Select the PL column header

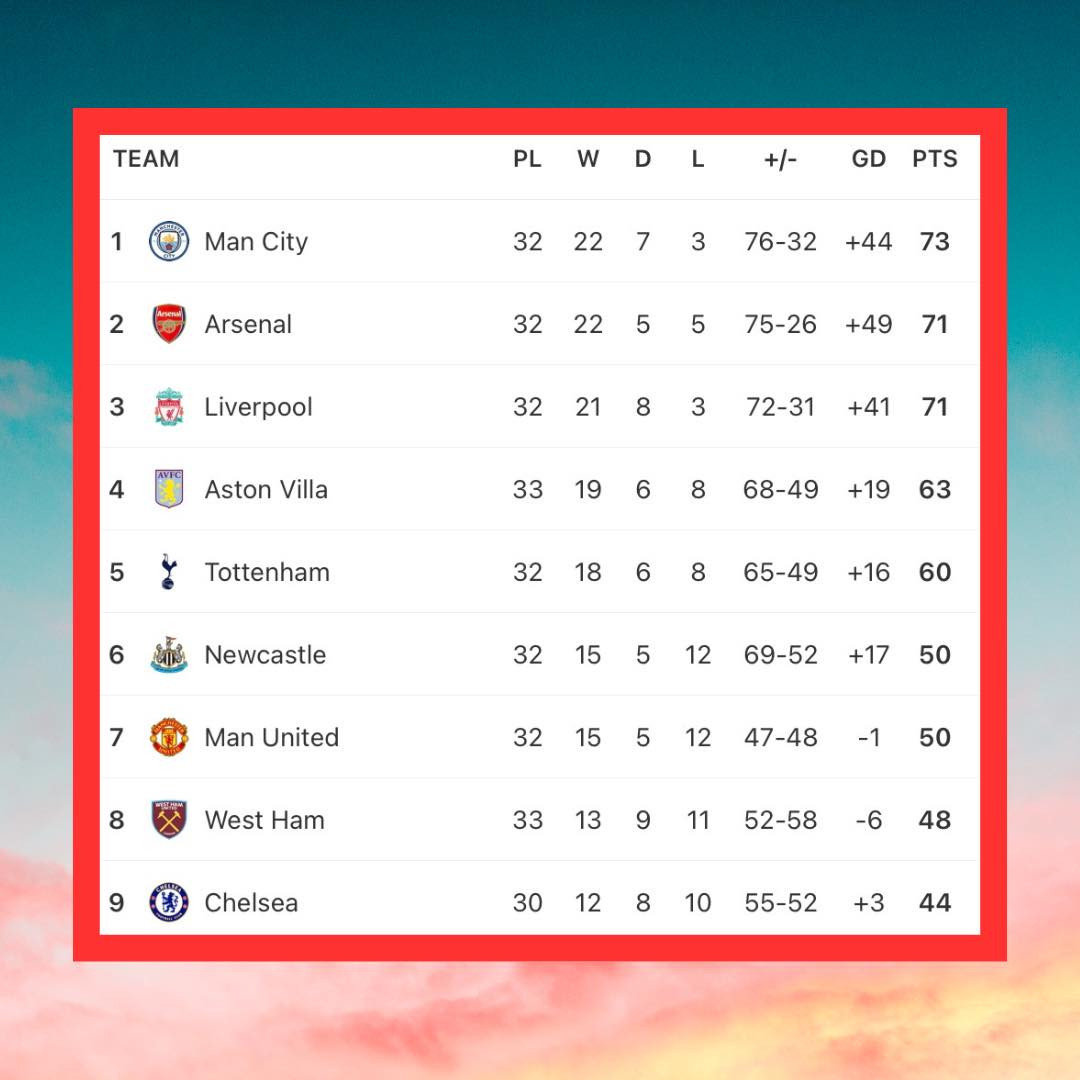pyautogui.click(x=527, y=159)
